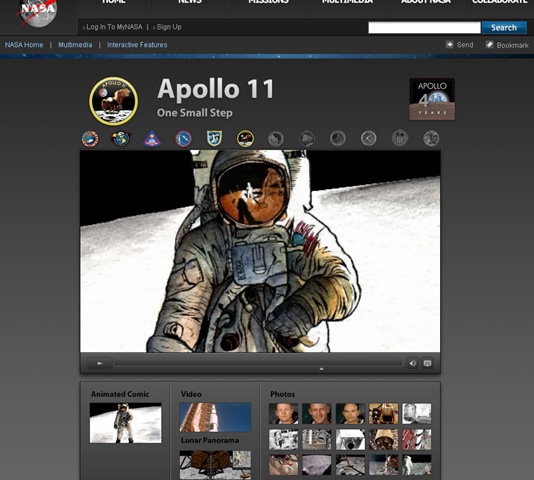Click the Lunar Panorama label
Image resolution: width=534 pixels, height=480 pixels.
[210, 440]
